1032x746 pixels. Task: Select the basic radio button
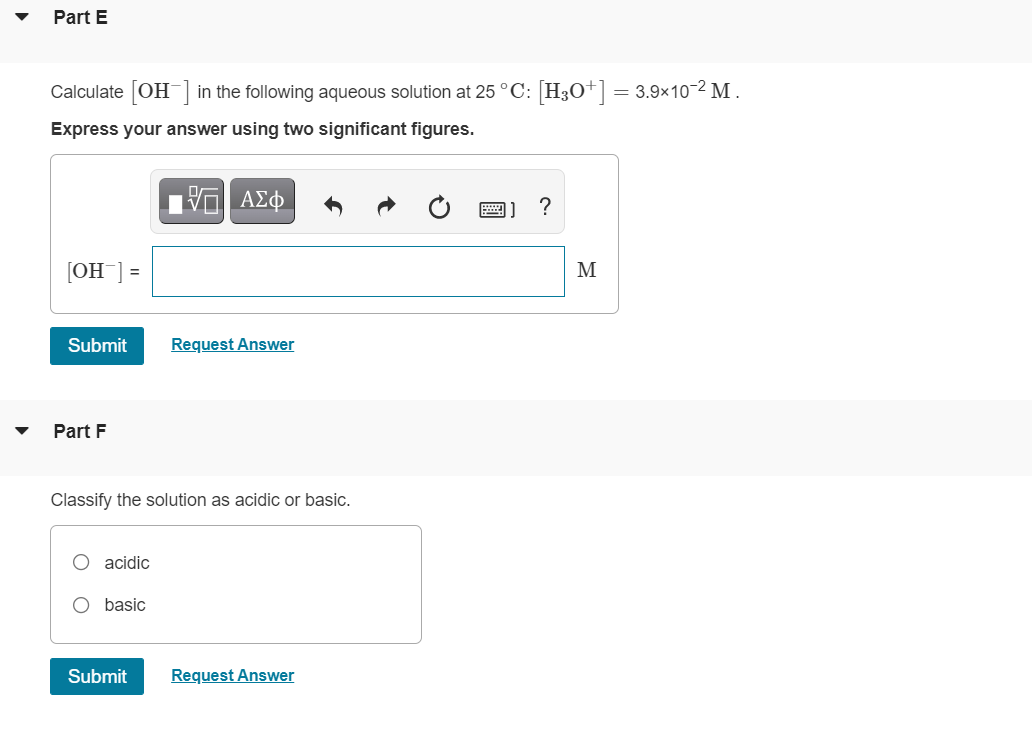click(x=81, y=604)
